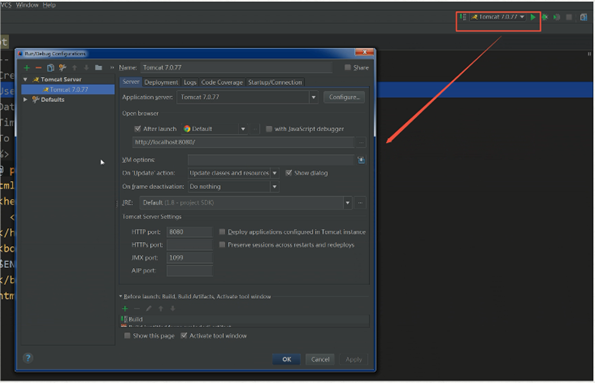Image resolution: width=595 pixels, height=383 pixels.
Task: Create a new folder with the folder icon
Action: [99, 68]
